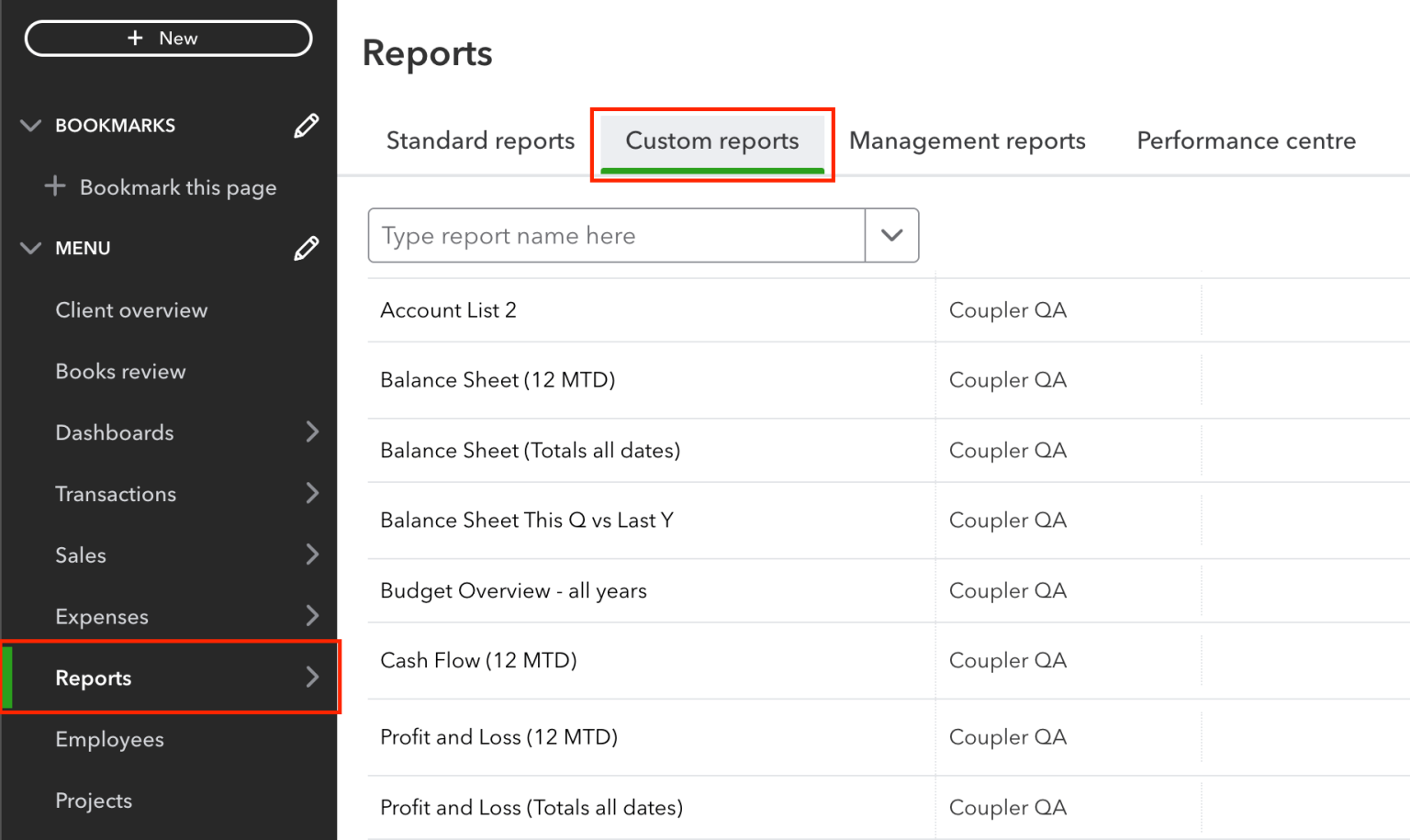Switch to the Management reports tab
The width and height of the screenshot is (1410, 840).
click(968, 140)
